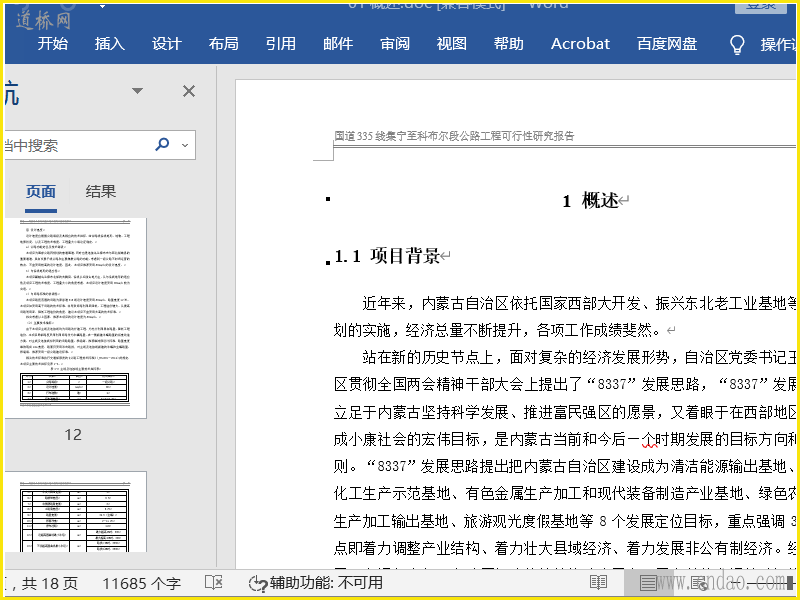800x600 pixels.
Task: Go to the 邮件 ribbon tab
Action: click(x=338, y=44)
